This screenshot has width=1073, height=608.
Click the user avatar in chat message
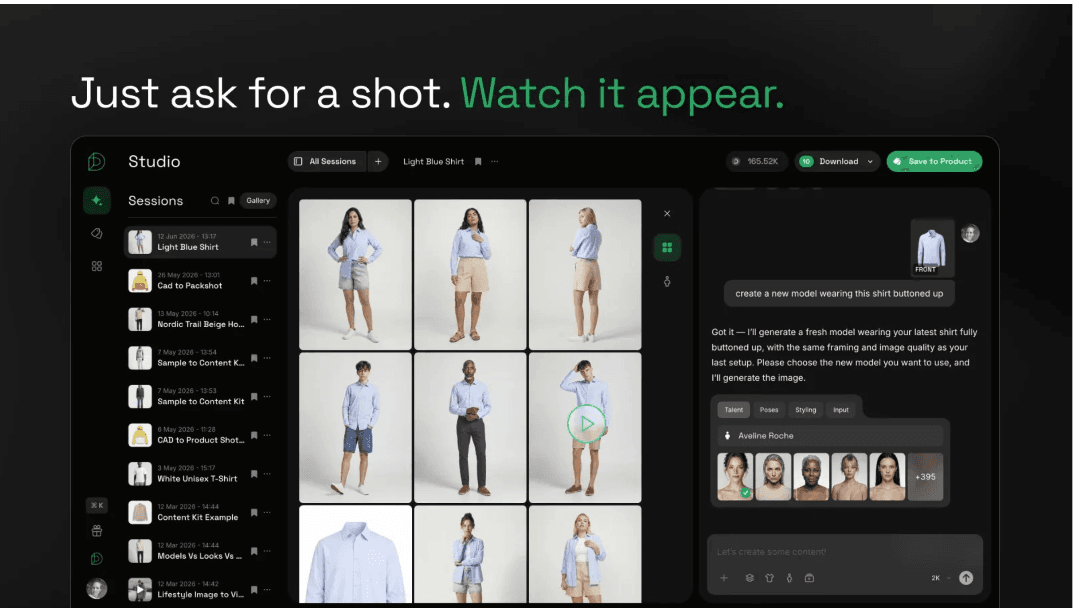(x=970, y=233)
